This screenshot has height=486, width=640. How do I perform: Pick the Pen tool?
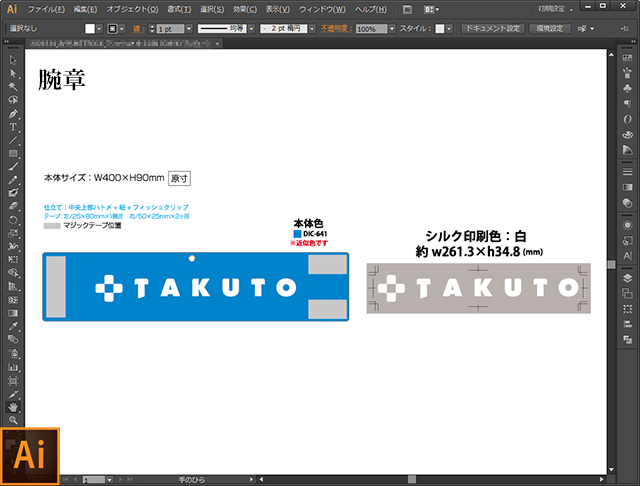click(x=13, y=113)
